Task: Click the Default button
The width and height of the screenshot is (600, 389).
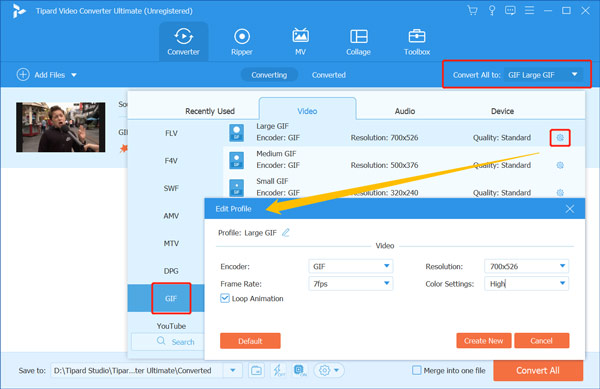Action: click(x=250, y=341)
